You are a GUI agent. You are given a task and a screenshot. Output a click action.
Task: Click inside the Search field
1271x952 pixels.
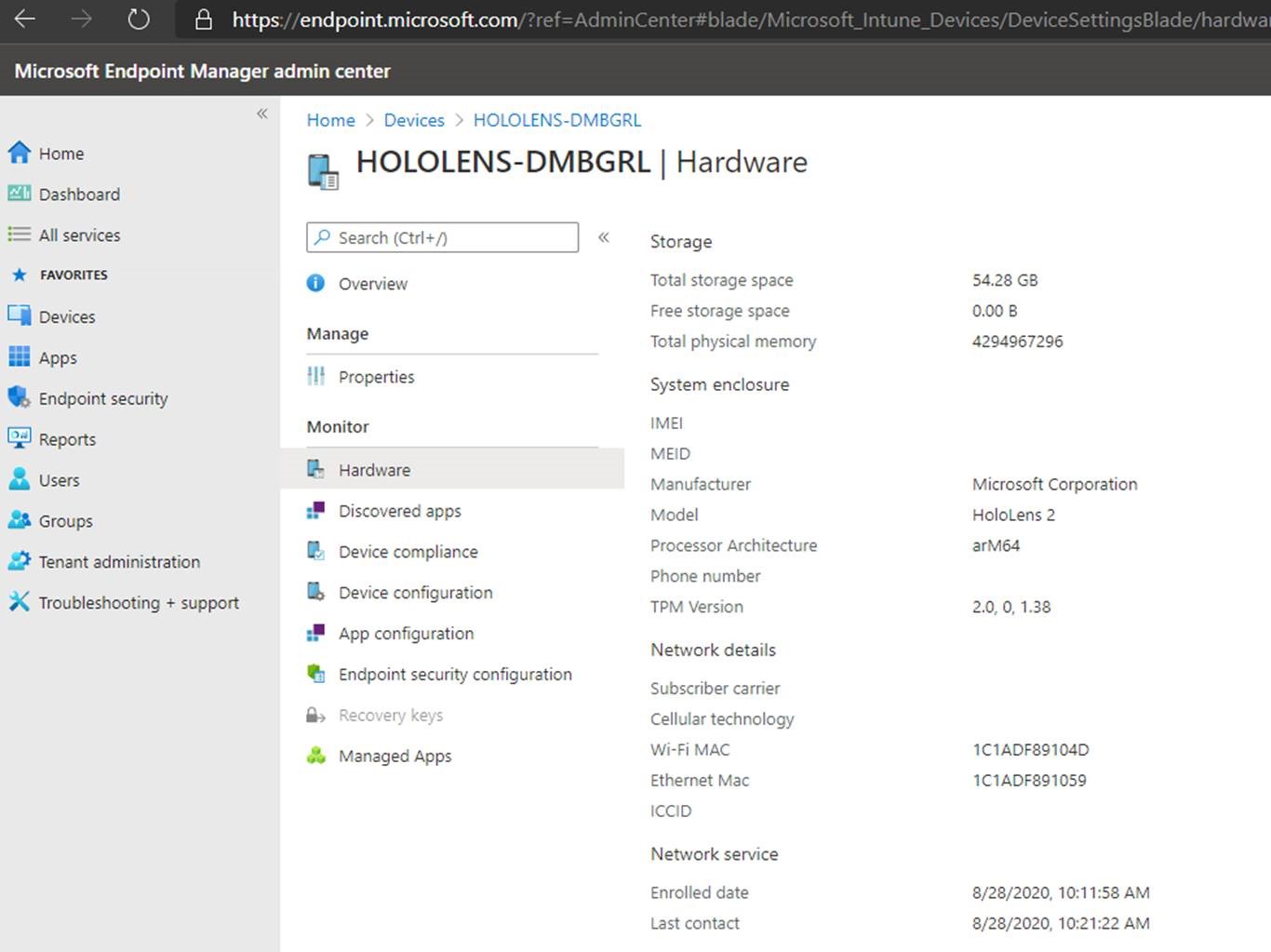[442, 237]
